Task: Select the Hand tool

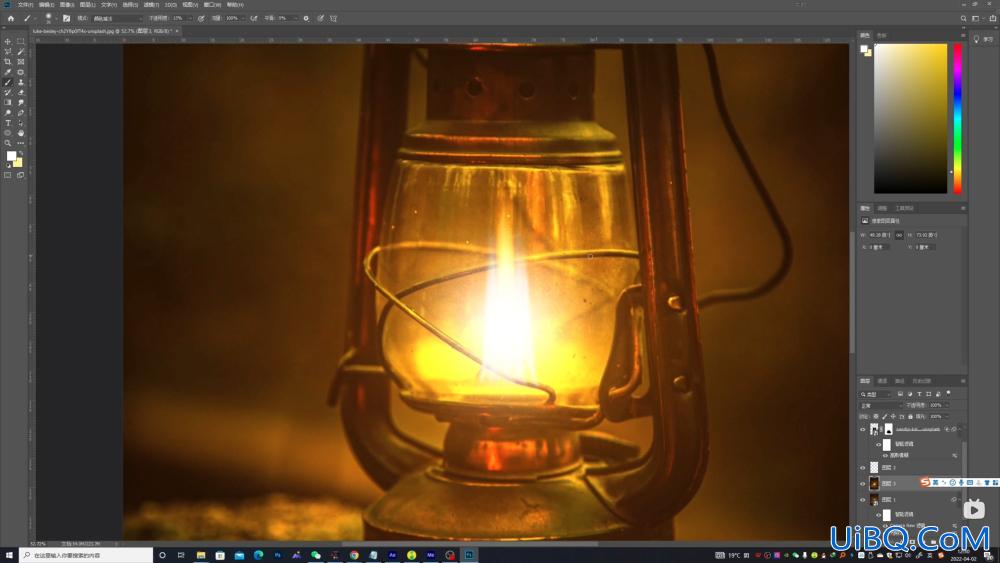Action: (20, 133)
